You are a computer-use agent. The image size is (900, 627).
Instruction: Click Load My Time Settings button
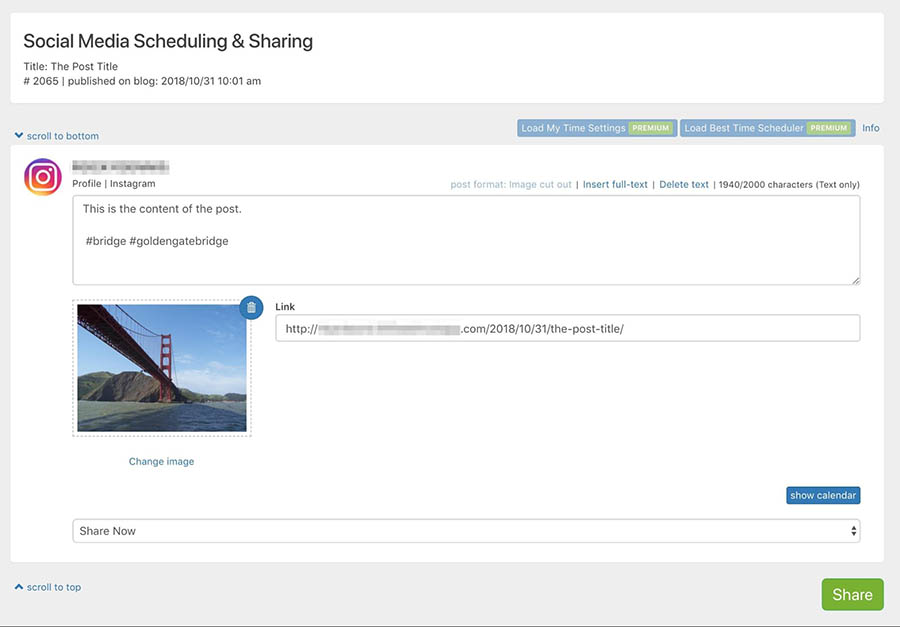[596, 128]
